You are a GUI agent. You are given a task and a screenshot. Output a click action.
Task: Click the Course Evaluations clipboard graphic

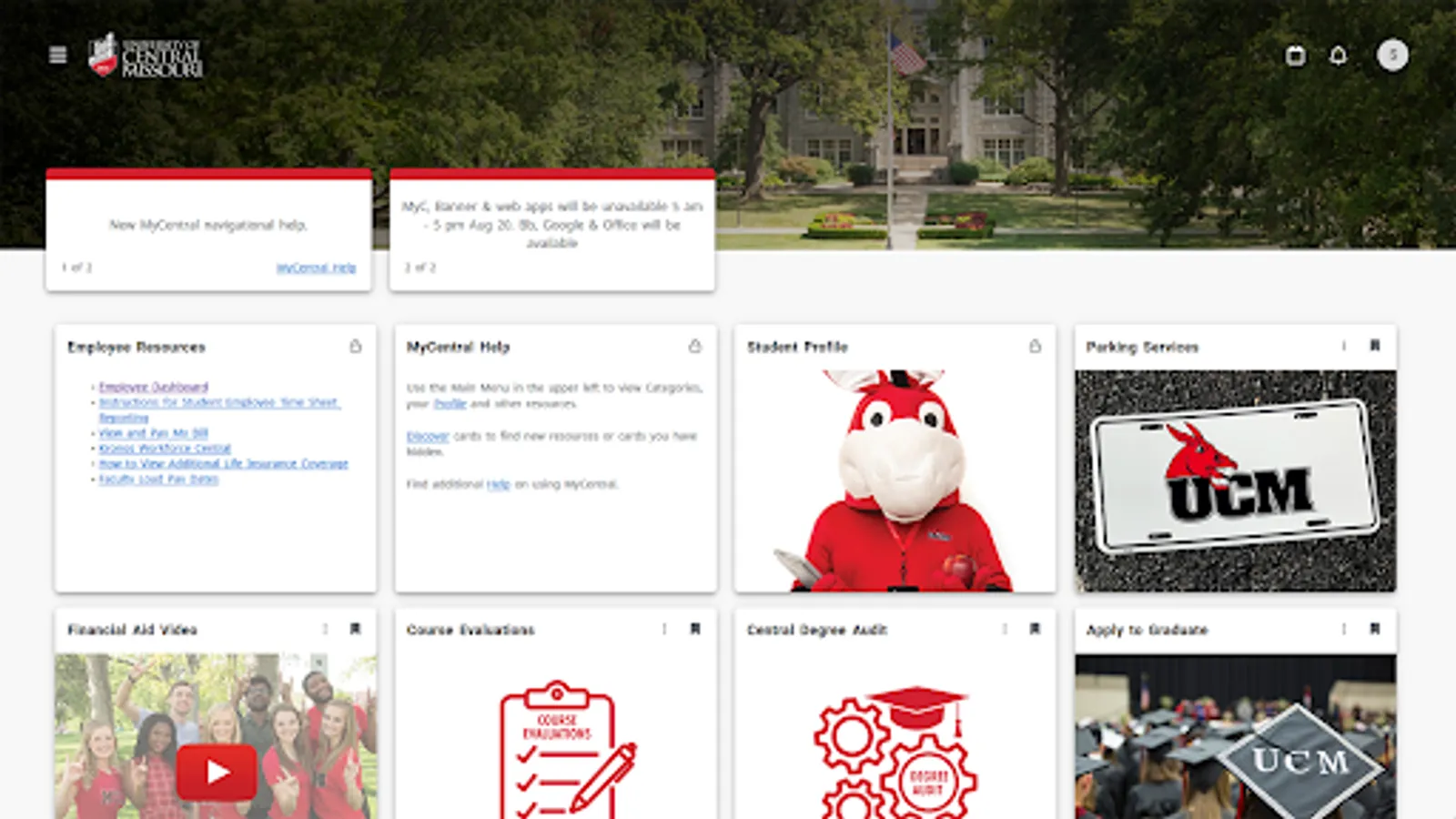(567, 750)
